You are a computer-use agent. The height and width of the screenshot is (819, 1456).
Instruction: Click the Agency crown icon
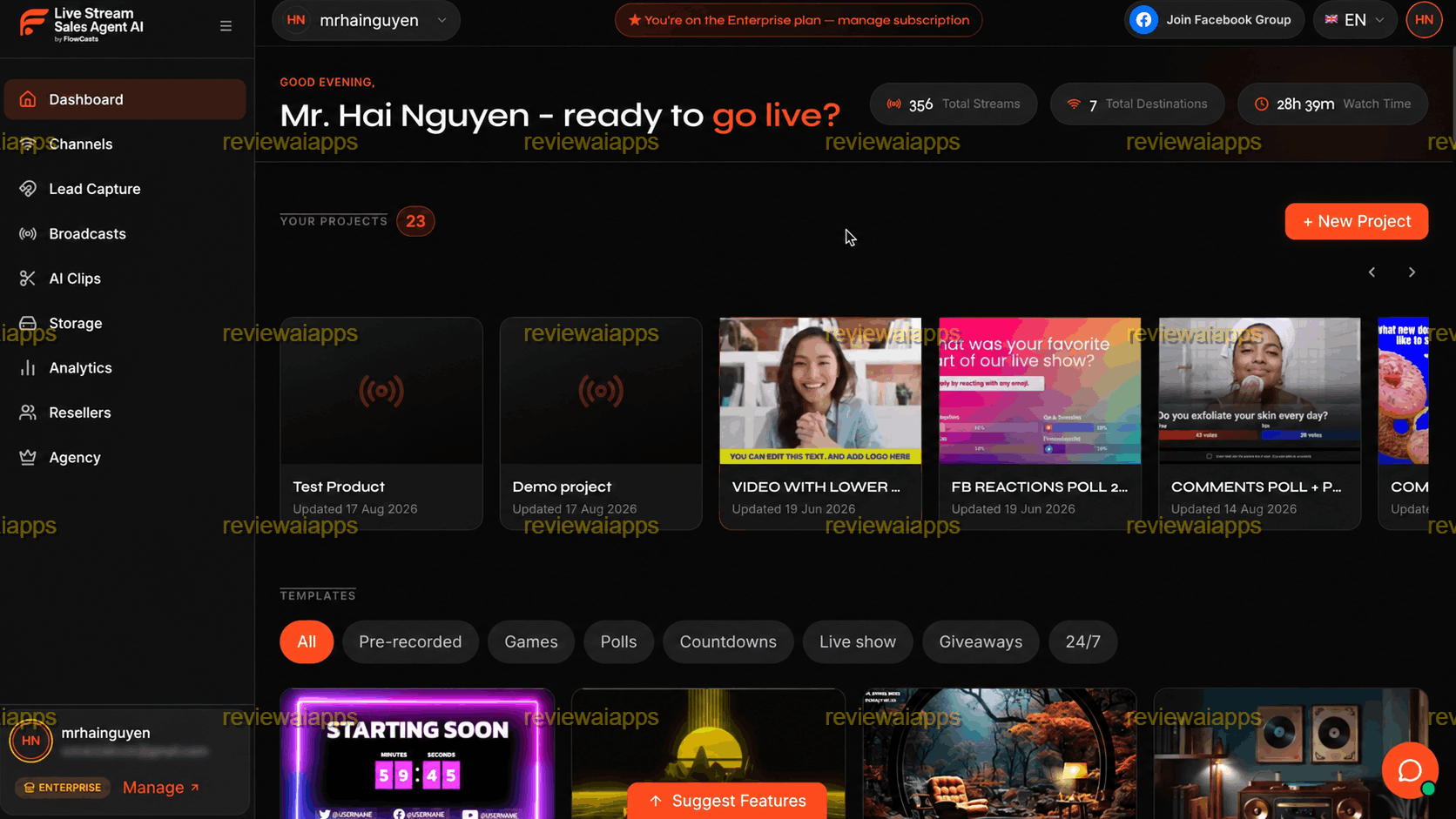pyautogui.click(x=28, y=457)
